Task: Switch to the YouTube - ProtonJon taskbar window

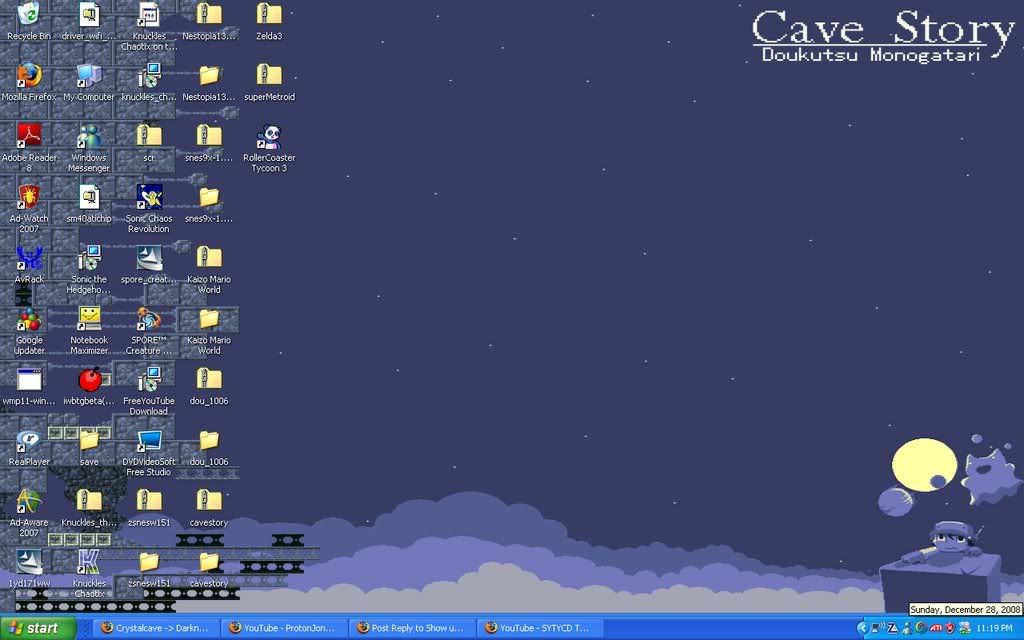Action: click(x=284, y=628)
